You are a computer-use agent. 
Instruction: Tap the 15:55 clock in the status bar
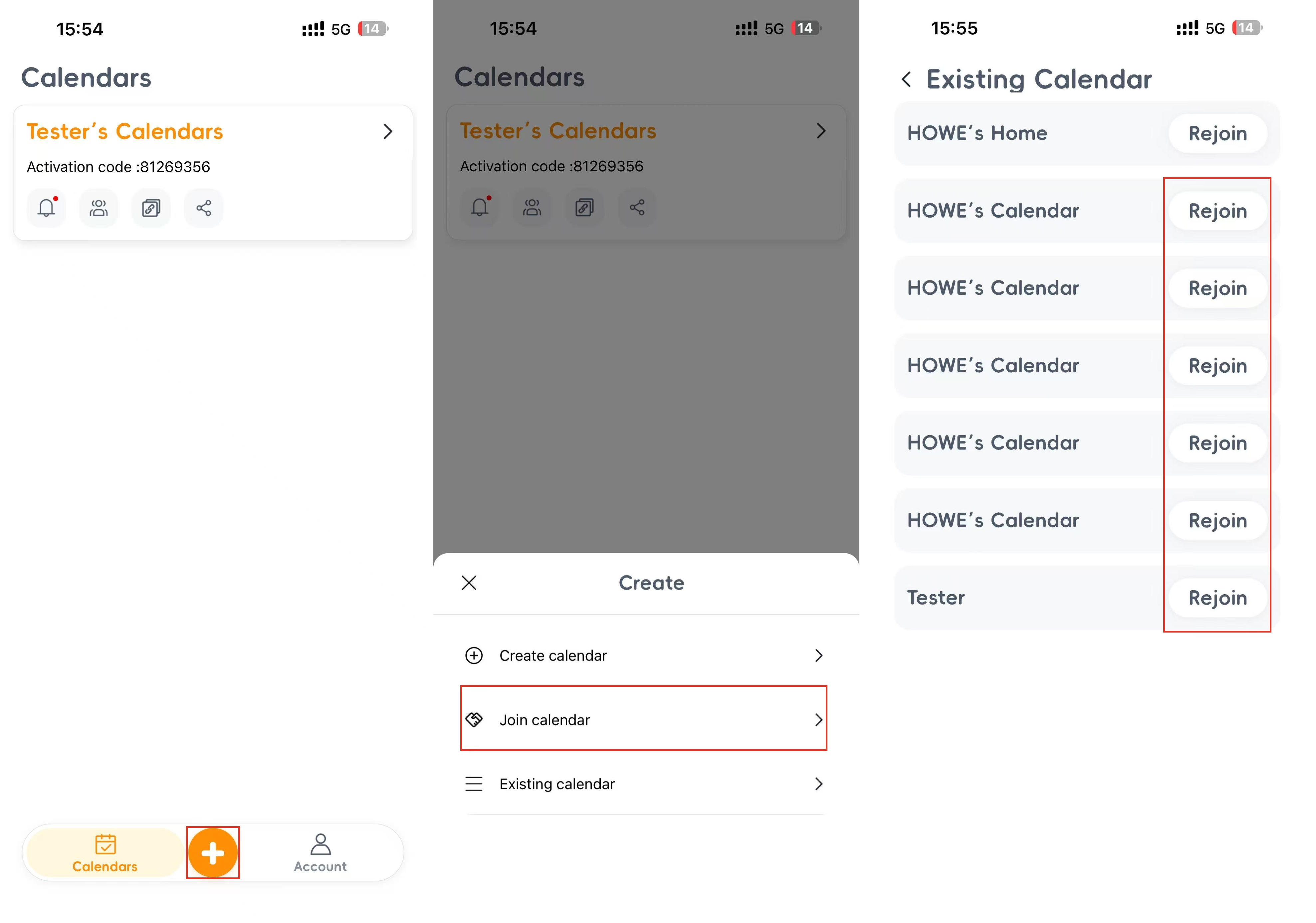click(x=954, y=28)
